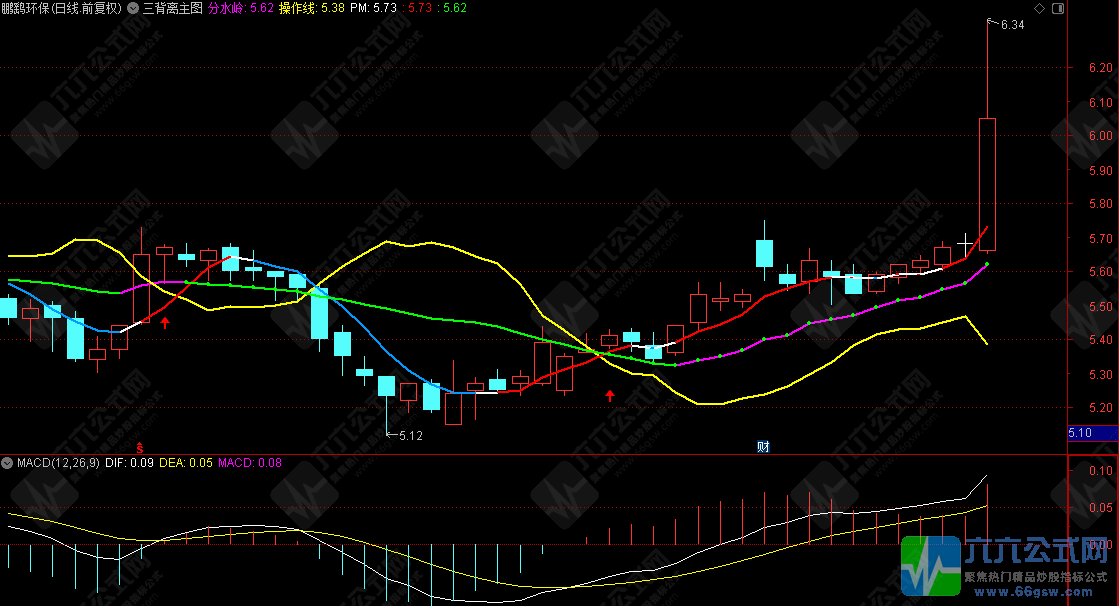The image size is (1119, 606).
Task: Select the tall final red candlestick
Action: point(987,183)
